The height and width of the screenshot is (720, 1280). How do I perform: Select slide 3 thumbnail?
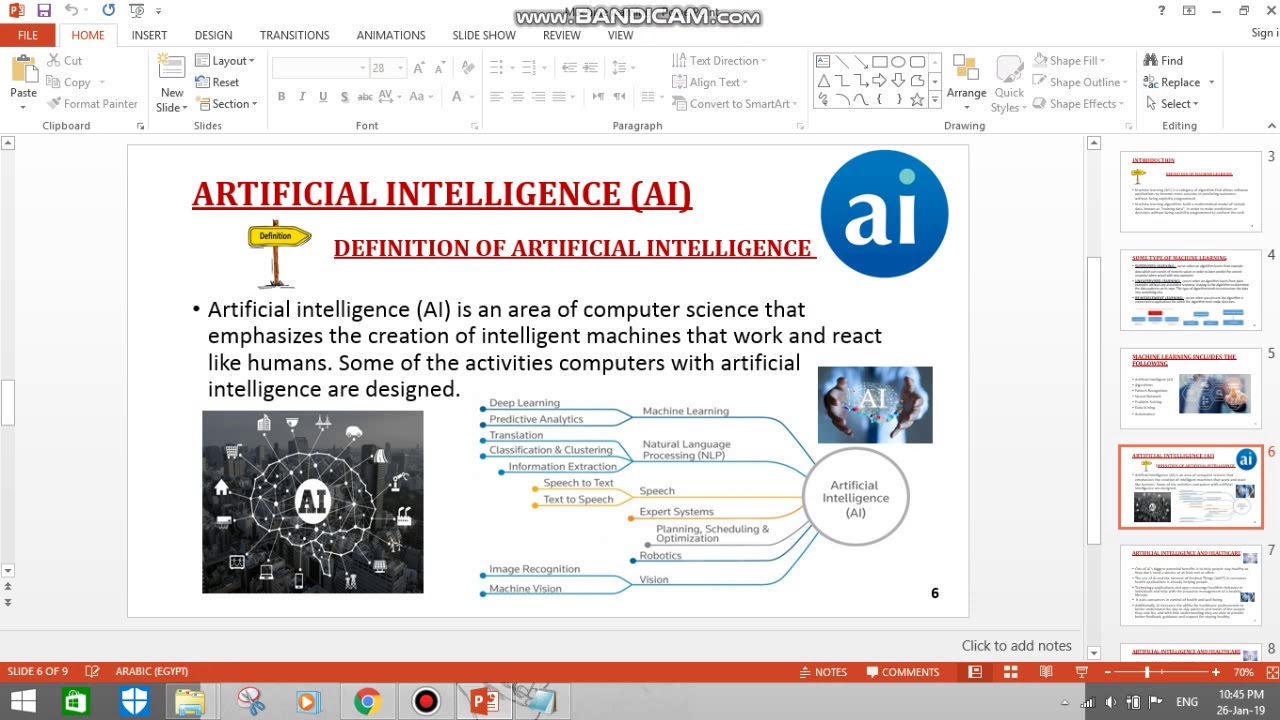pyautogui.click(x=1191, y=190)
